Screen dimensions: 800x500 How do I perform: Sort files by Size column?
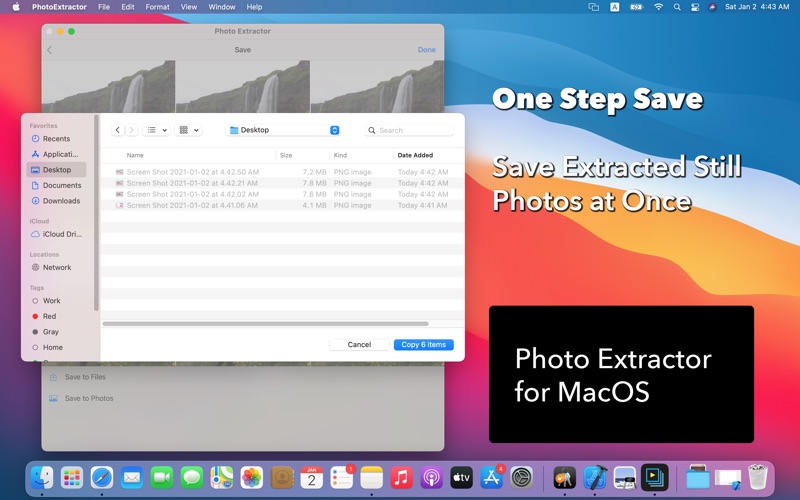(286, 155)
